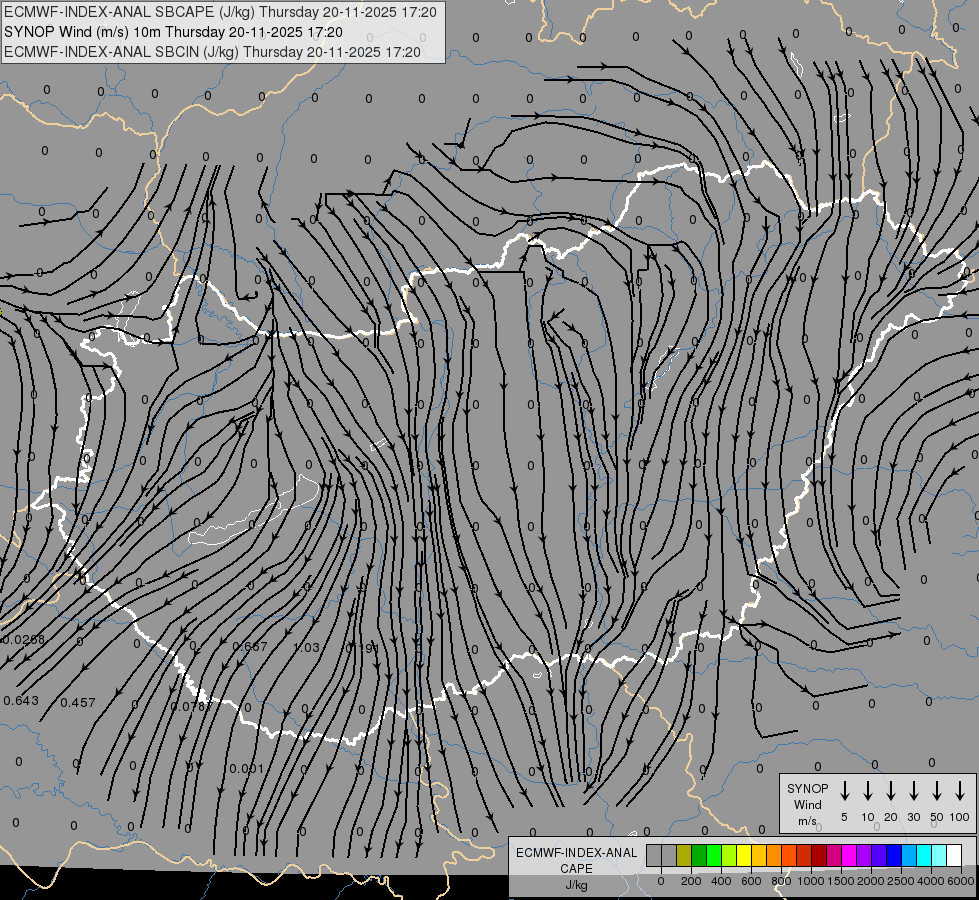Click the 0.667 CAPE value on map

tap(250, 646)
